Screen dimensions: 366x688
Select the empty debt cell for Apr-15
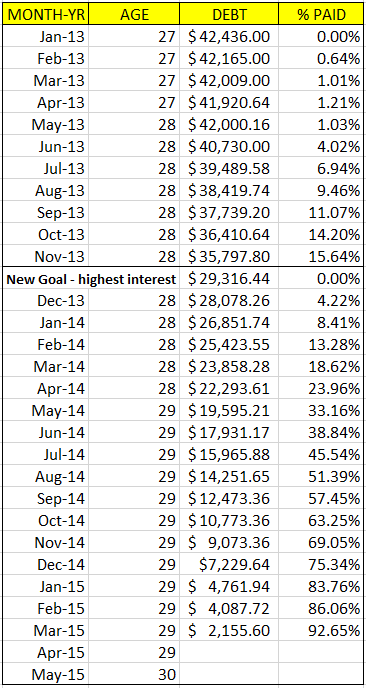click(229, 652)
